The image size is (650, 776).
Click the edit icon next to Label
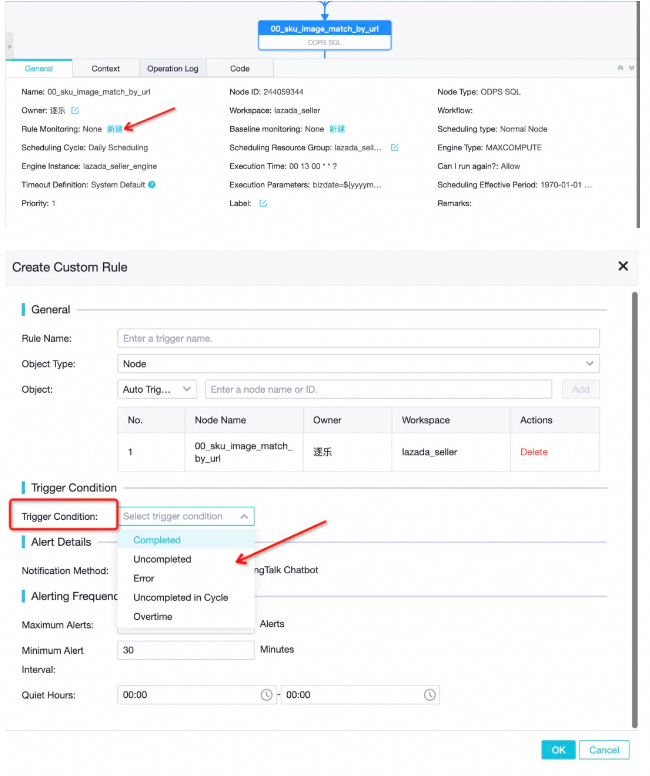263,204
